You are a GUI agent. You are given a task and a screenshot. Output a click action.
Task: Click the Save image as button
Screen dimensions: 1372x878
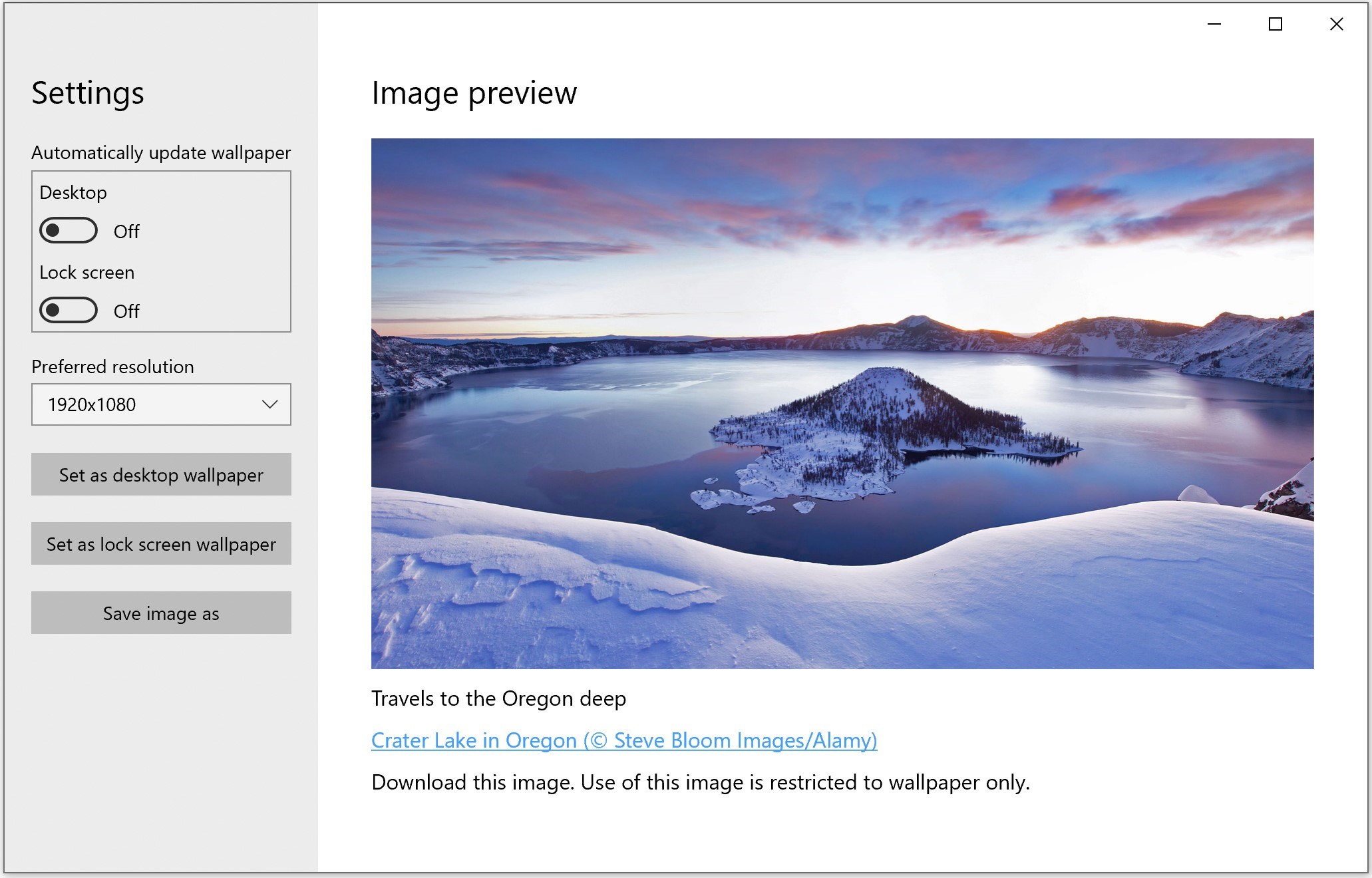click(160, 613)
